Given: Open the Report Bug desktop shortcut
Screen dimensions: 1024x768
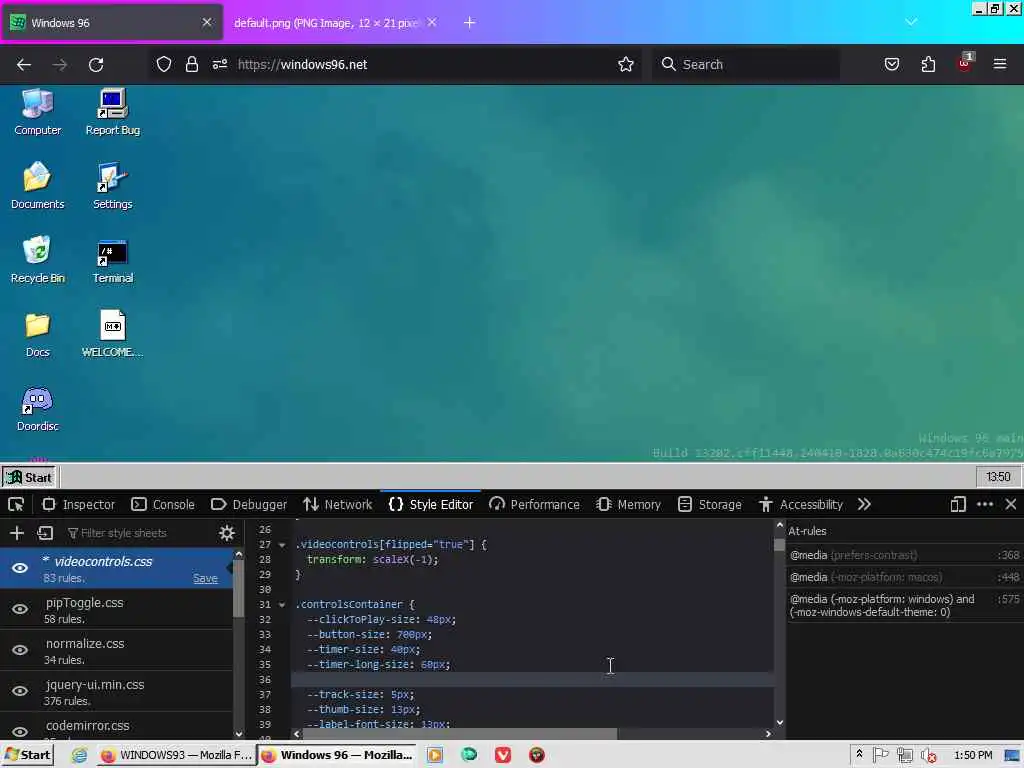Looking at the screenshot, I should [x=112, y=112].
